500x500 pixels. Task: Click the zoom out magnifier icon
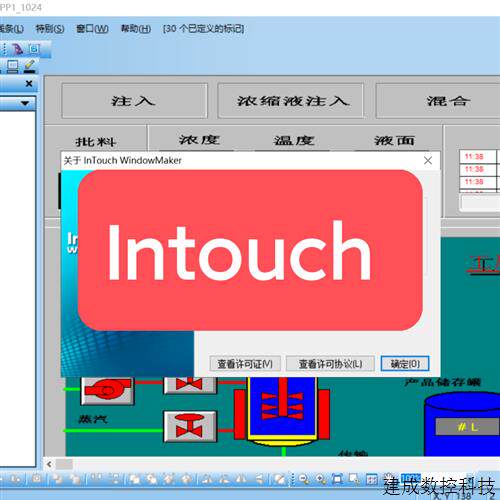tap(303, 479)
